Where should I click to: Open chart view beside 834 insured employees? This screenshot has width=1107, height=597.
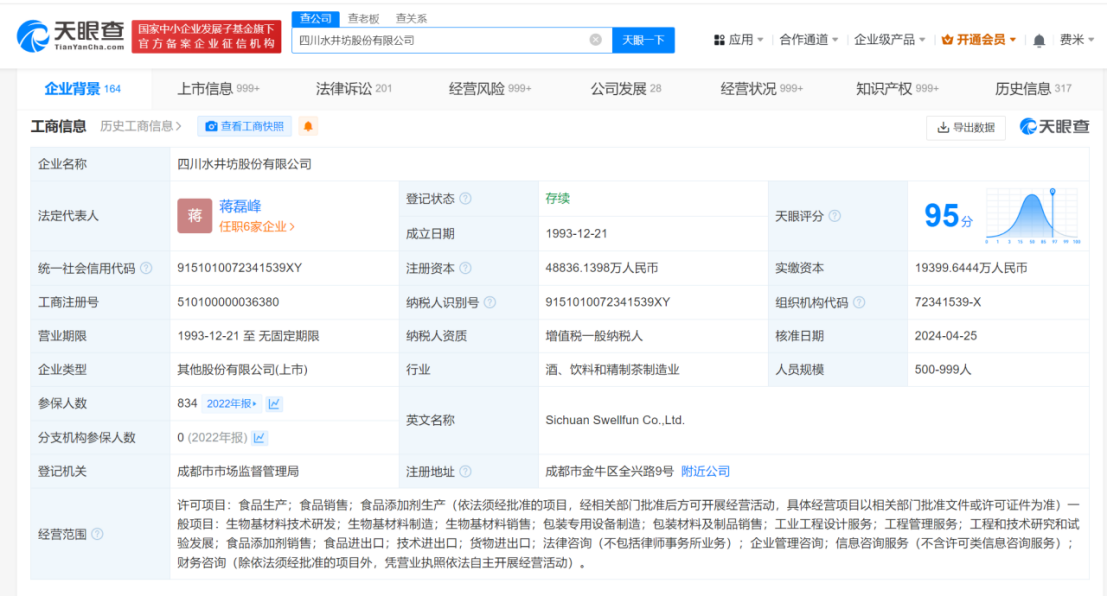click(274, 403)
